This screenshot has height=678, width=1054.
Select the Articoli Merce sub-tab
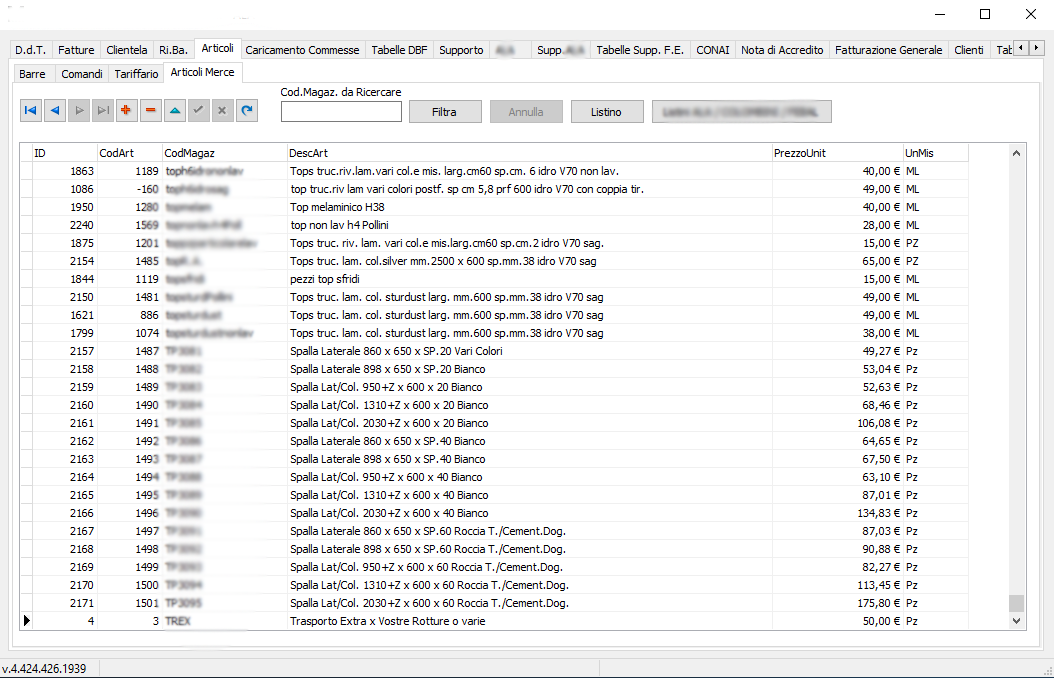[x=202, y=72]
